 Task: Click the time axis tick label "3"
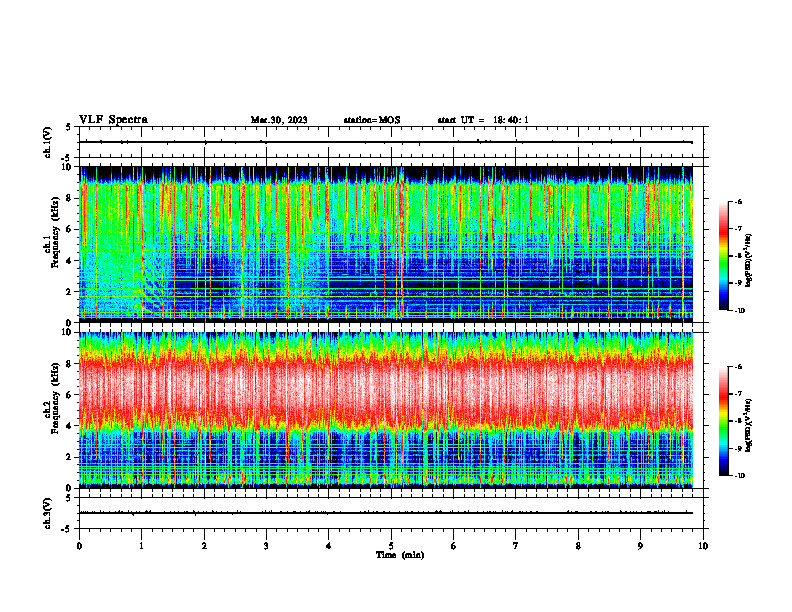[266, 546]
